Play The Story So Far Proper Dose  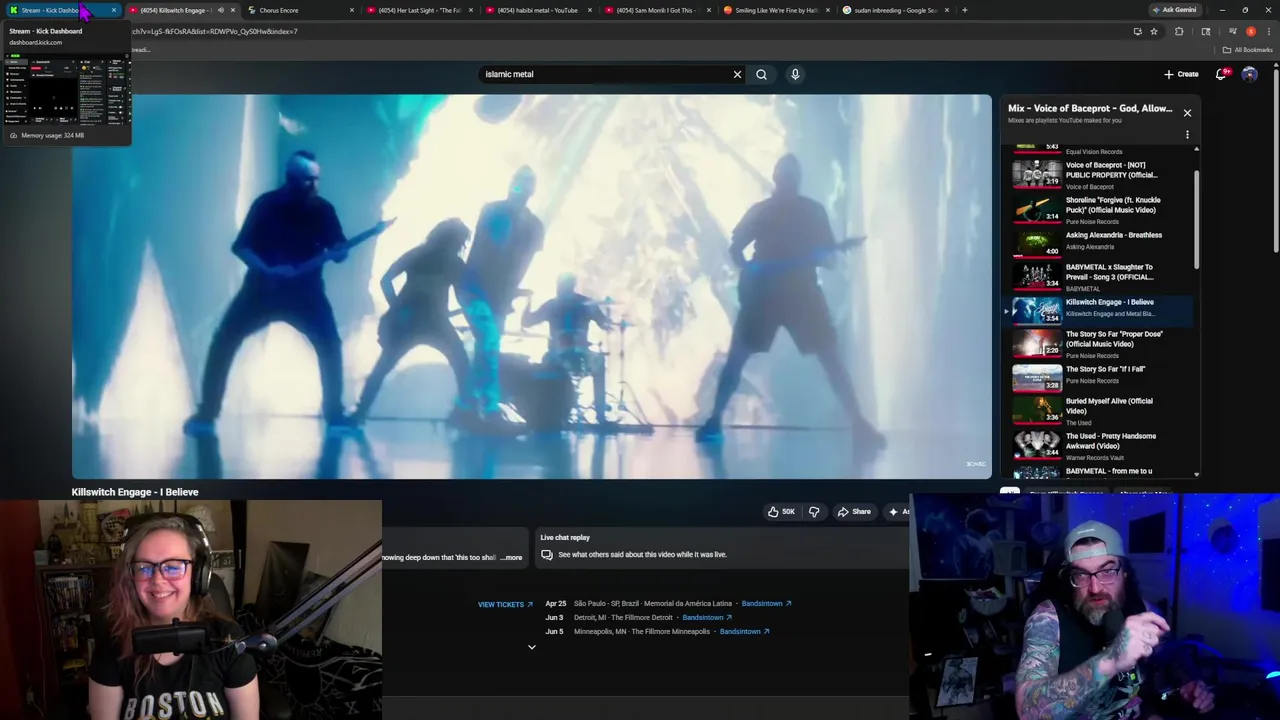coord(1100,344)
